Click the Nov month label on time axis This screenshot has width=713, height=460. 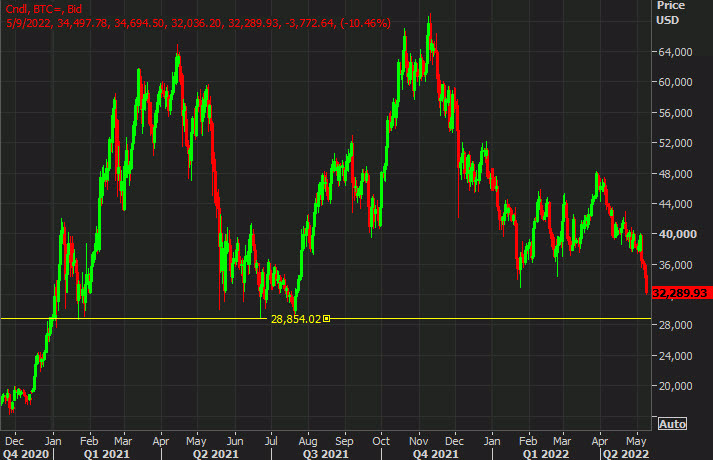418,439
